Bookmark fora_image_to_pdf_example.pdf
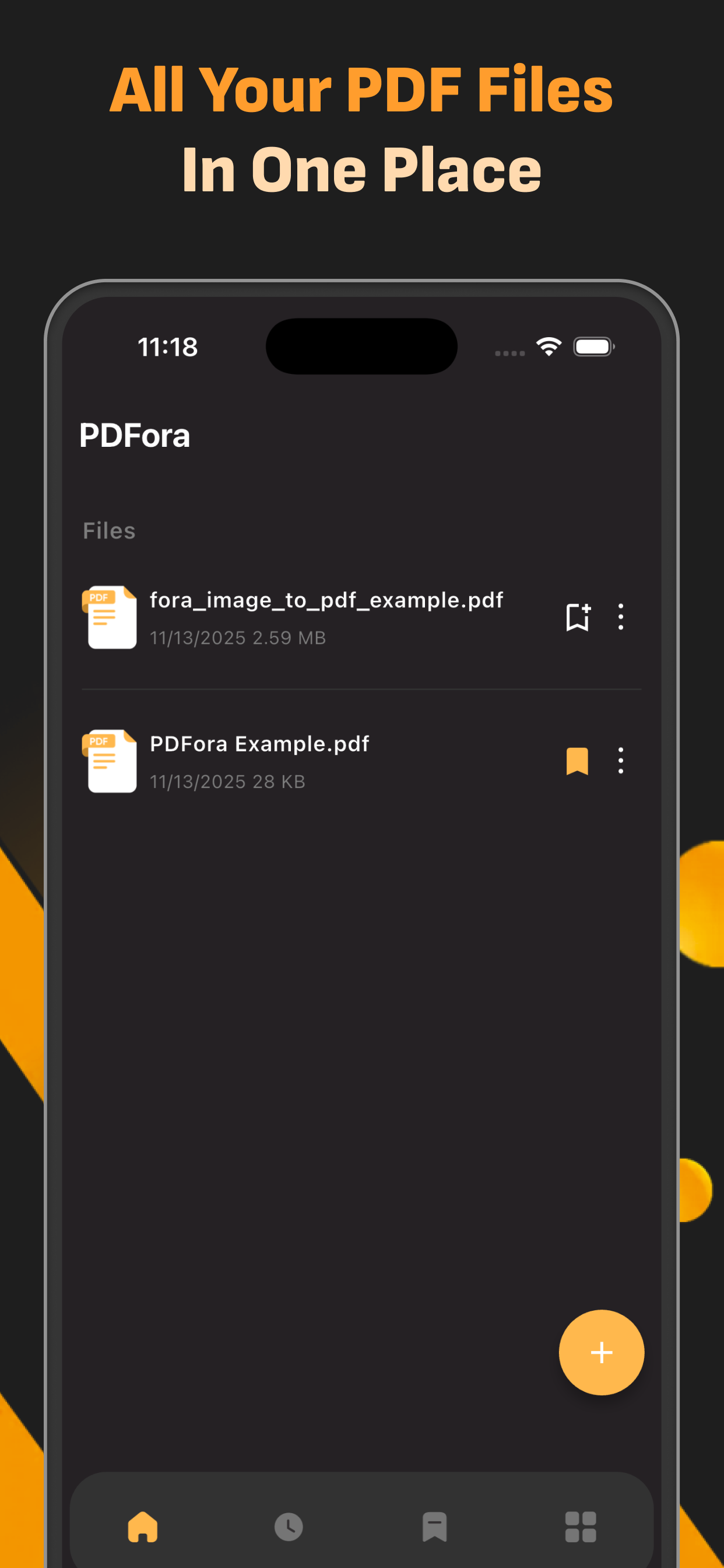The width and height of the screenshot is (724, 1568). [x=577, y=617]
